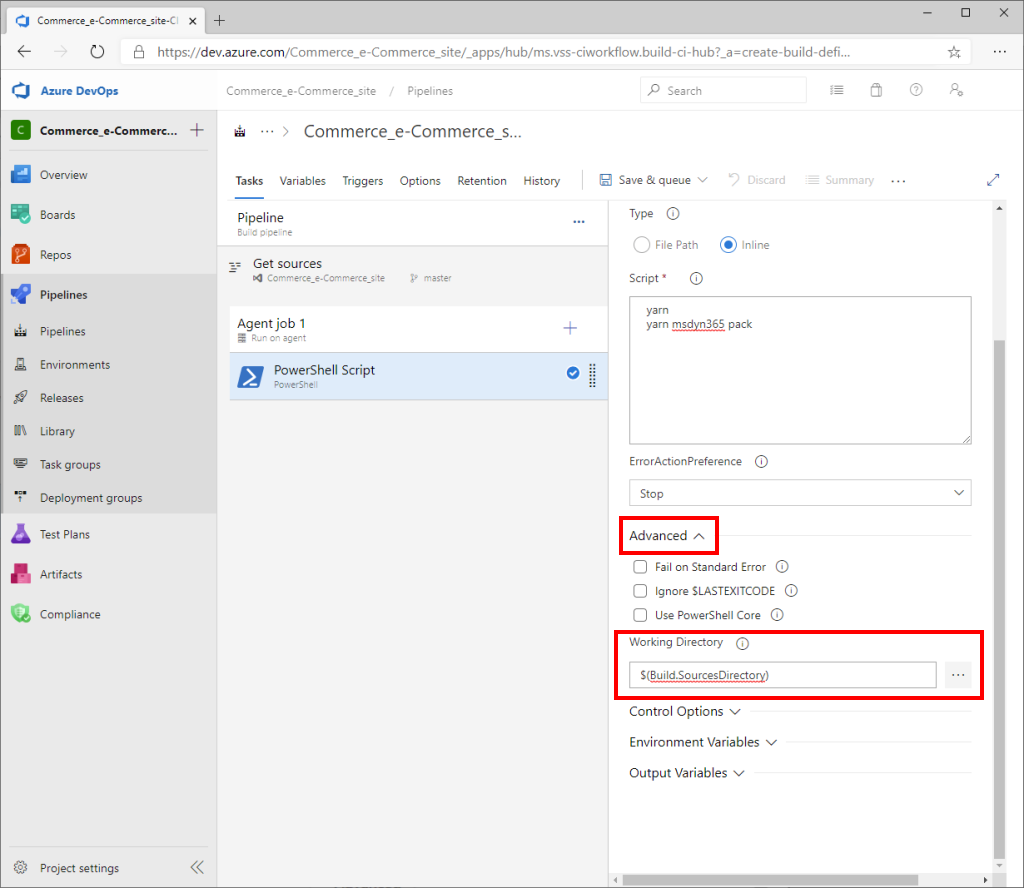Viewport: 1024px width, 888px height.
Task: Enable the Fail on Standard Error checkbox
Action: (640, 566)
